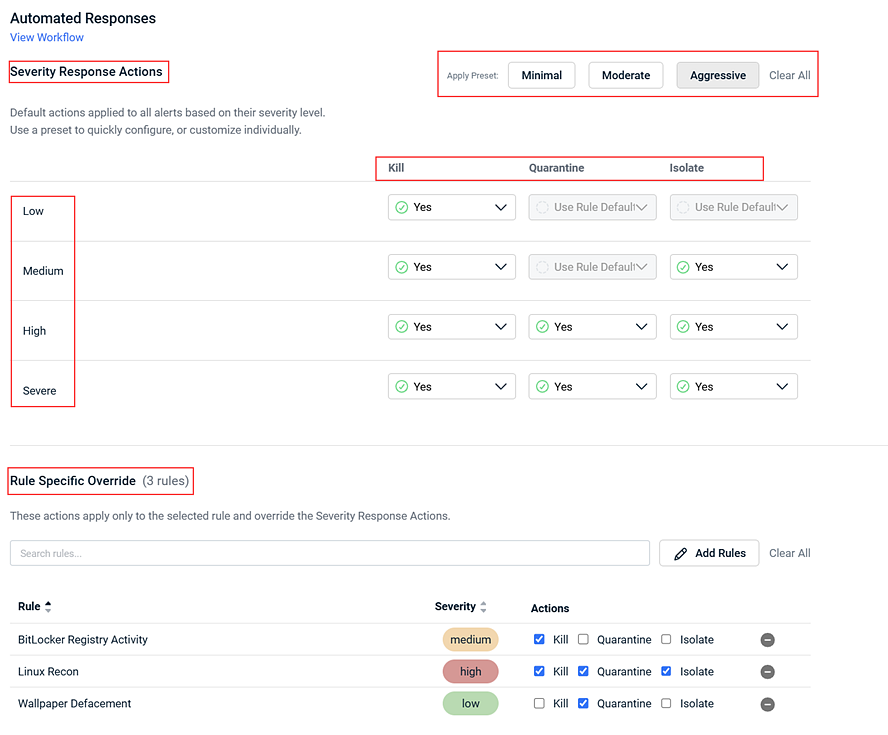
Task: Uncheck Quarantine for Linux Recon
Action: pyautogui.click(x=583, y=671)
